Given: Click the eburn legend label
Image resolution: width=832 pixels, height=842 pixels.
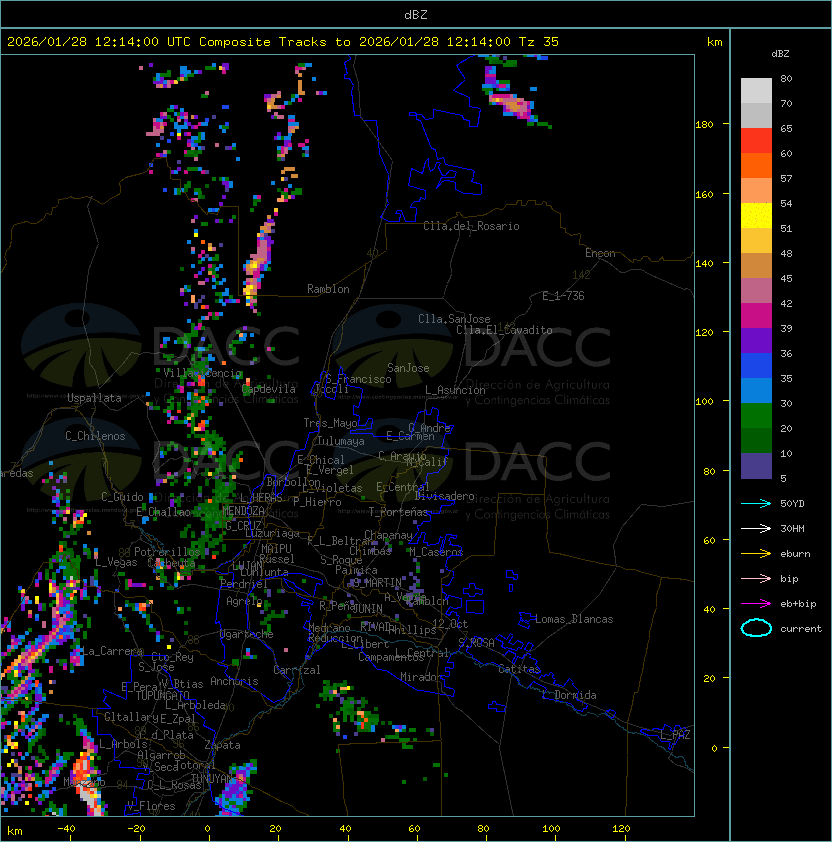Looking at the screenshot, I should click(x=795, y=554).
